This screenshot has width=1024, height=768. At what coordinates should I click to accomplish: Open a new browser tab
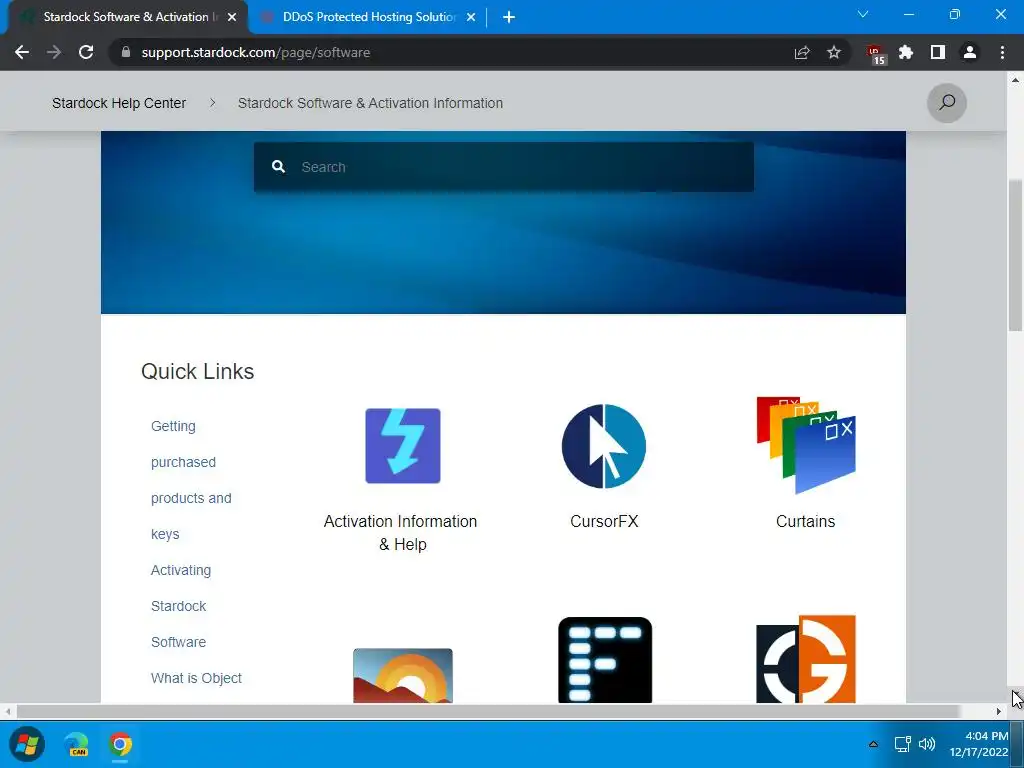click(x=509, y=17)
